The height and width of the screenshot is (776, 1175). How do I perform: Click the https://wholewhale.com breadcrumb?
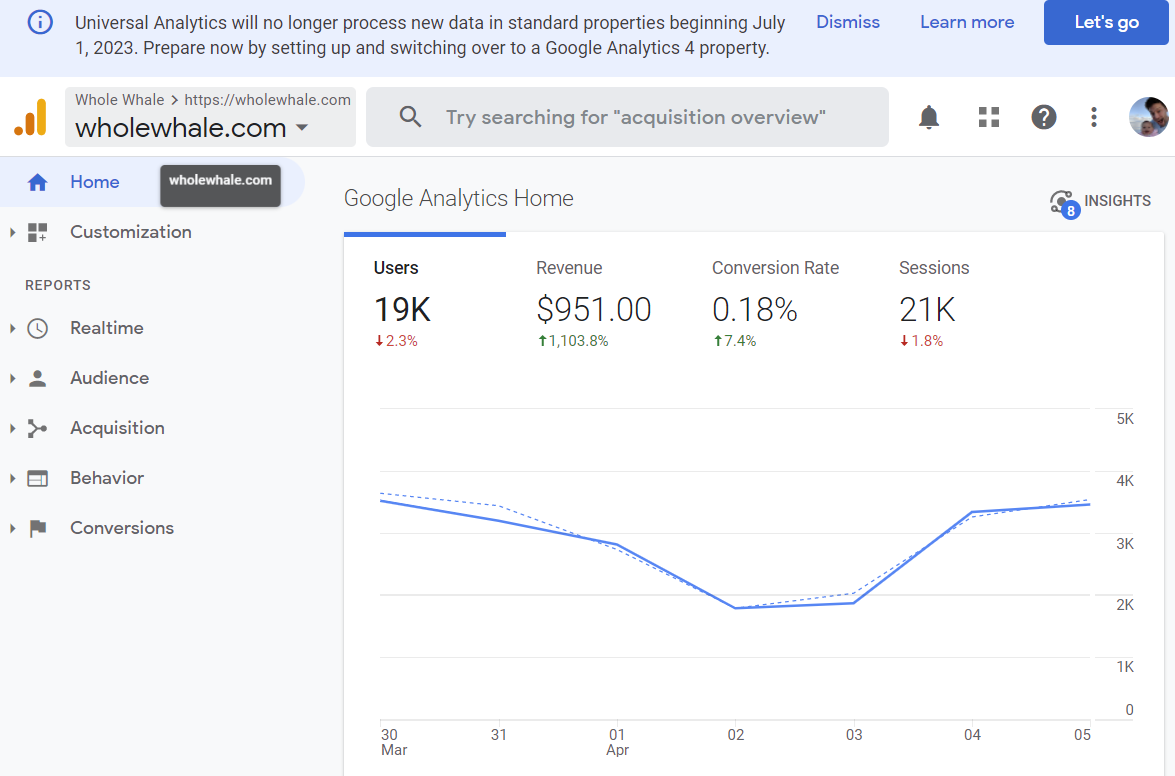pyautogui.click(x=267, y=100)
